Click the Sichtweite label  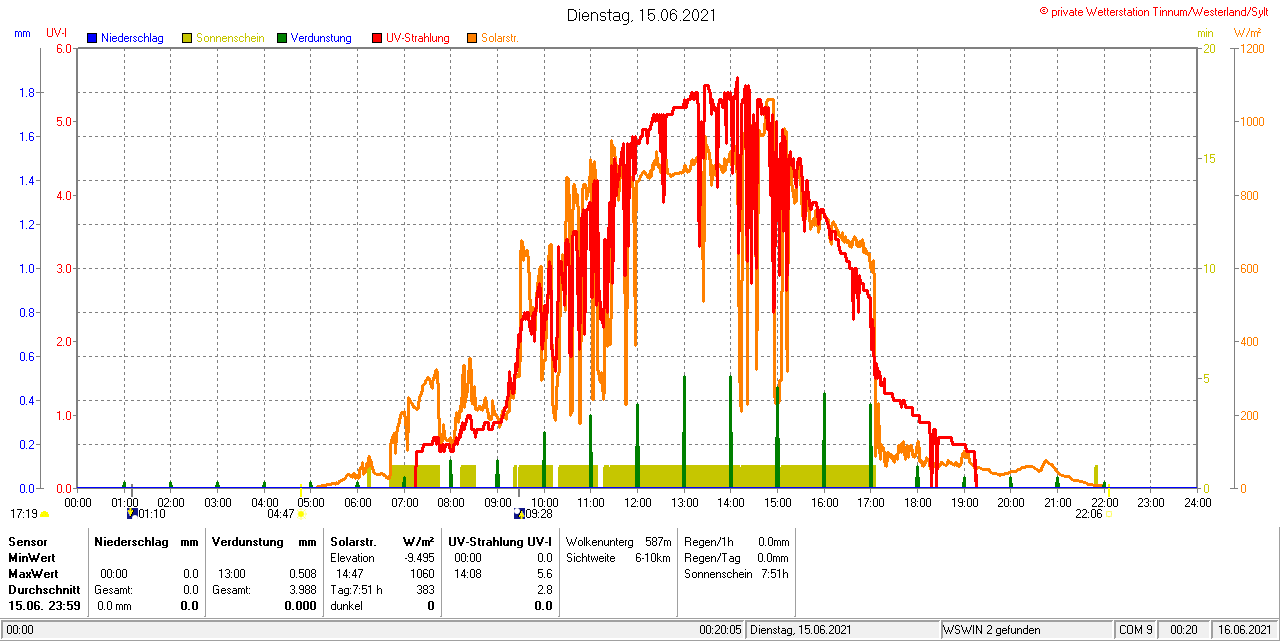(589, 557)
